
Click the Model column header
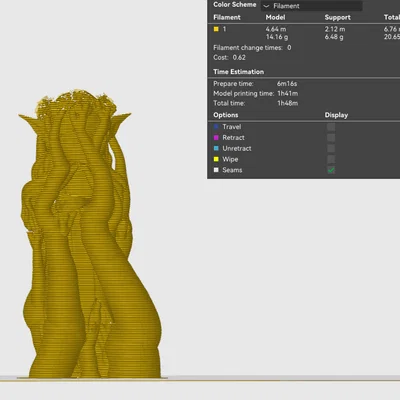(x=275, y=17)
